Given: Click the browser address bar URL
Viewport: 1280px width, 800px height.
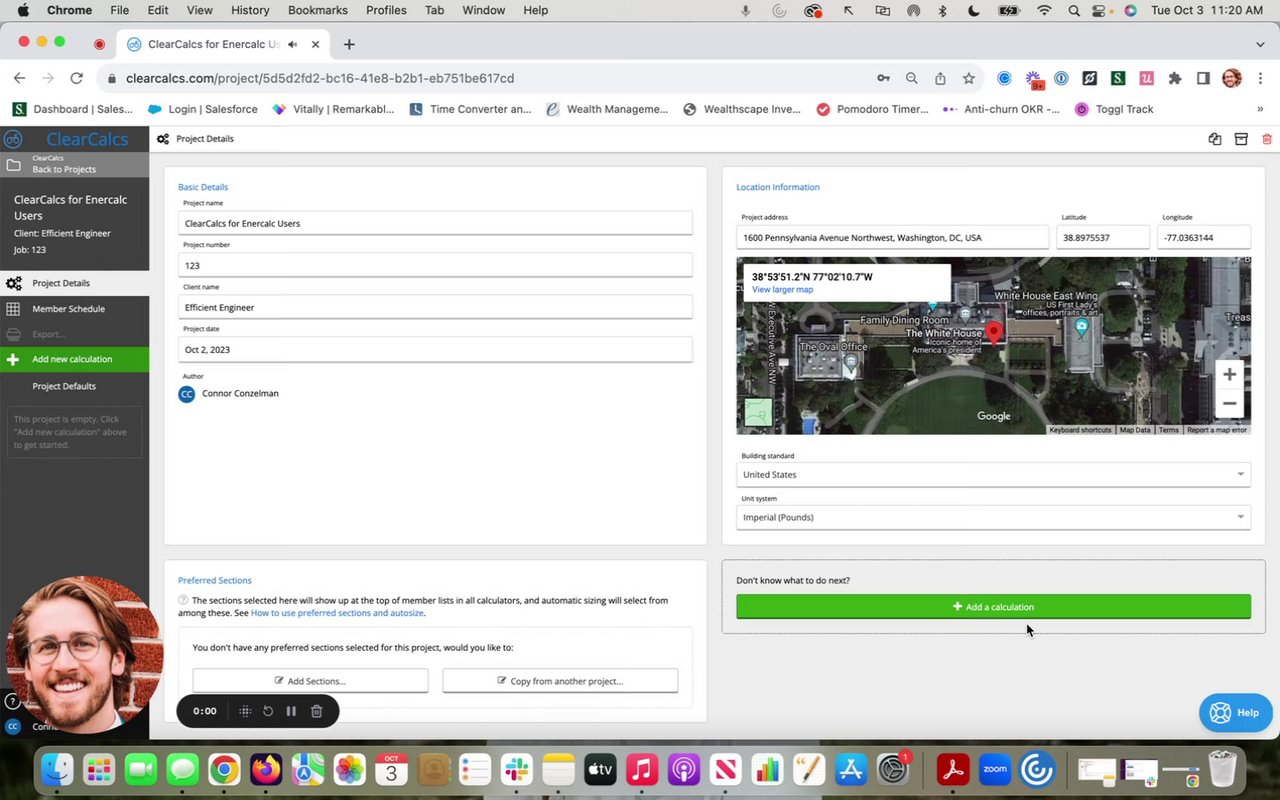Looking at the screenshot, I should pos(320,78).
